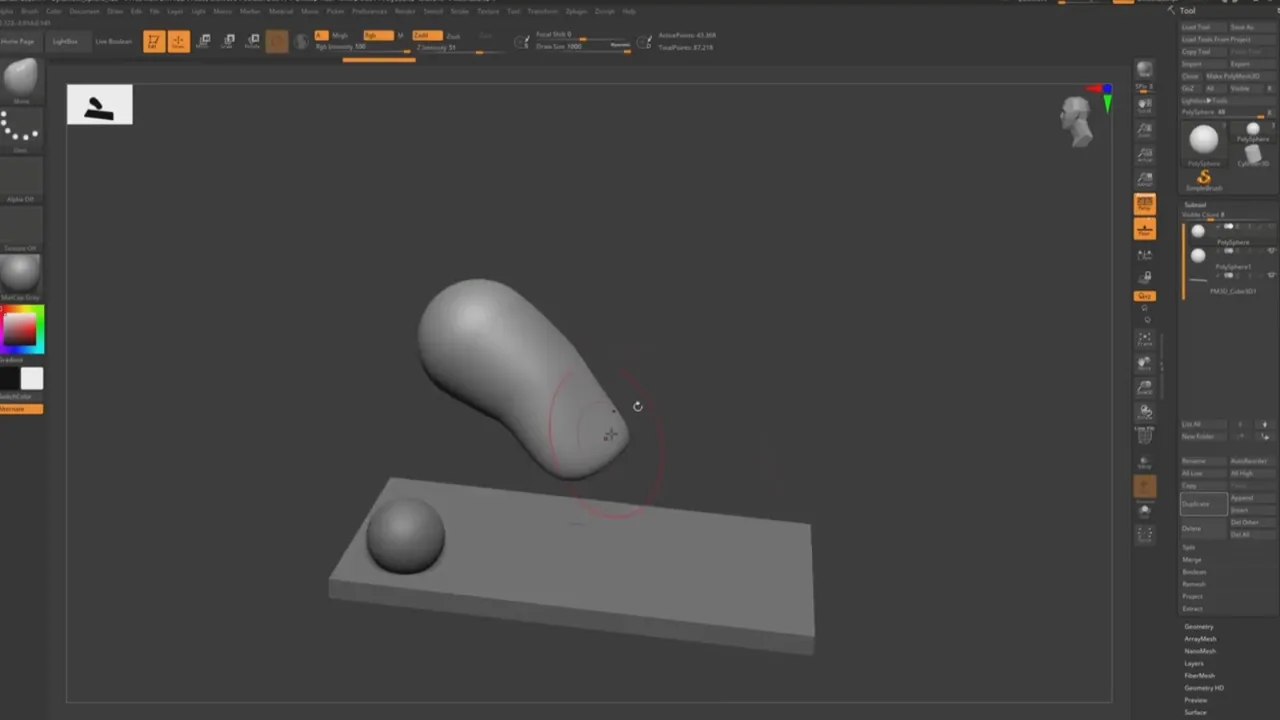Click the Duplicate subtool button

click(1203, 504)
